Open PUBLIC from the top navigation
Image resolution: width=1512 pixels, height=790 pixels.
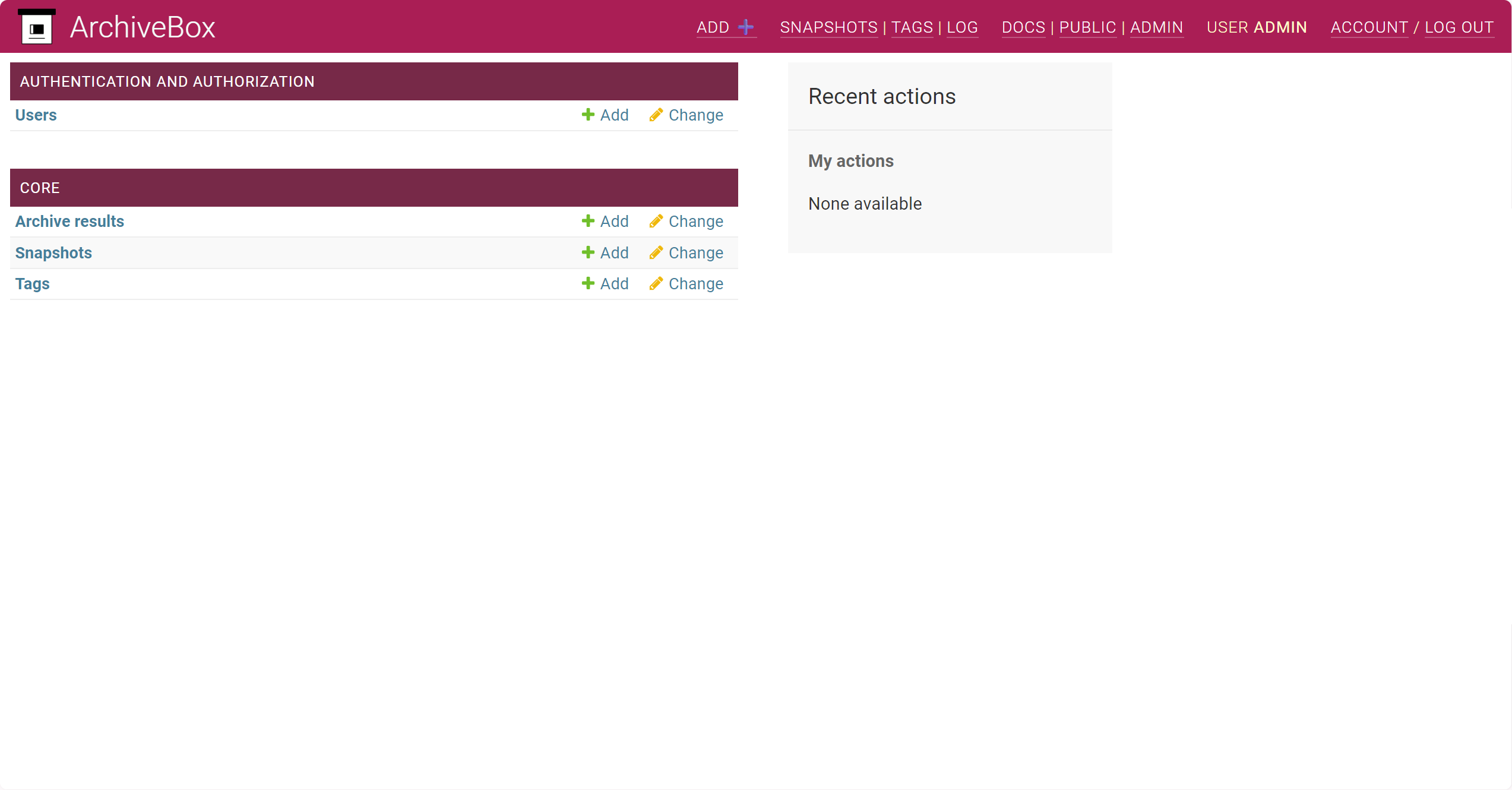(x=1087, y=27)
